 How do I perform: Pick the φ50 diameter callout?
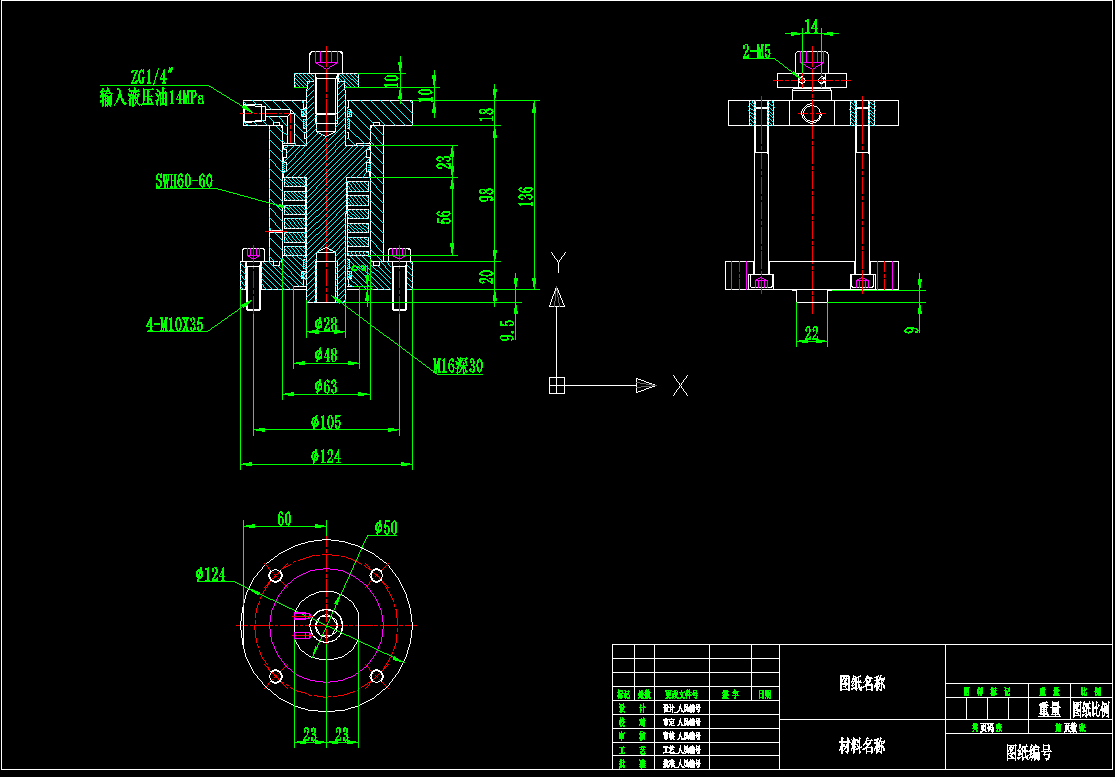386,527
